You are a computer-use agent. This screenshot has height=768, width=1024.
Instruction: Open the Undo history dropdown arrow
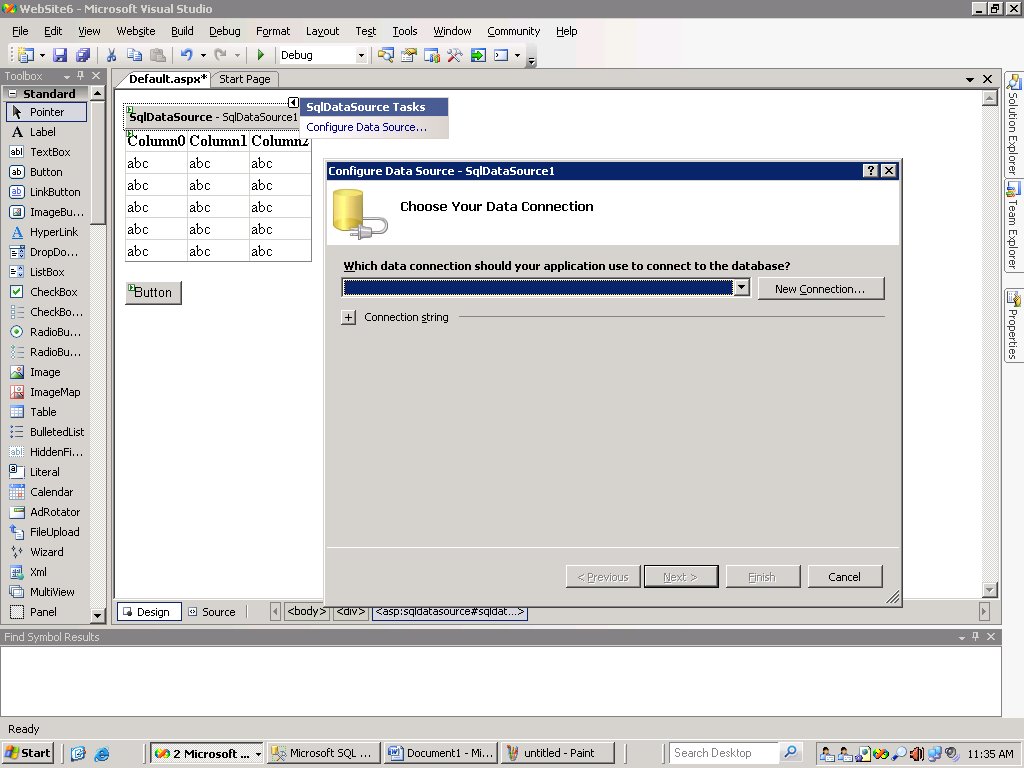pyautogui.click(x=203, y=56)
